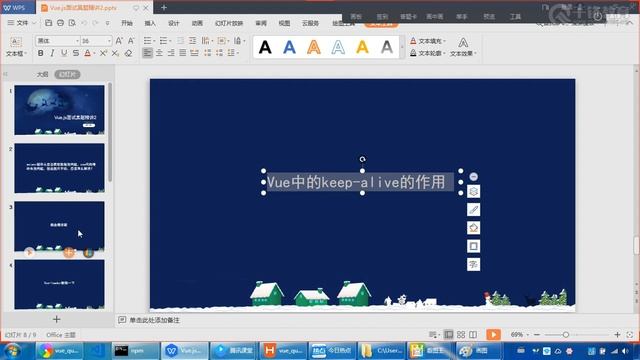Open the font name dropdown
640x360 pixels.
(x=77, y=41)
